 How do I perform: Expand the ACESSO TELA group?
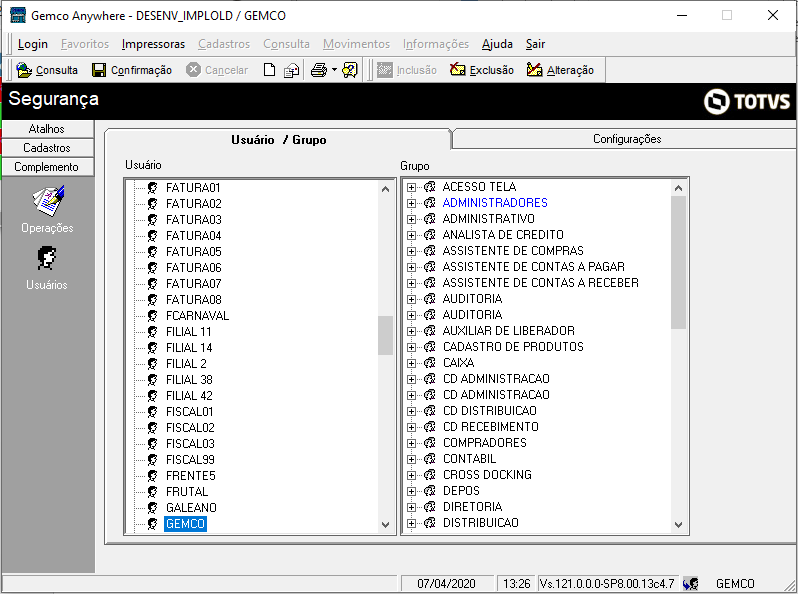tap(411, 187)
